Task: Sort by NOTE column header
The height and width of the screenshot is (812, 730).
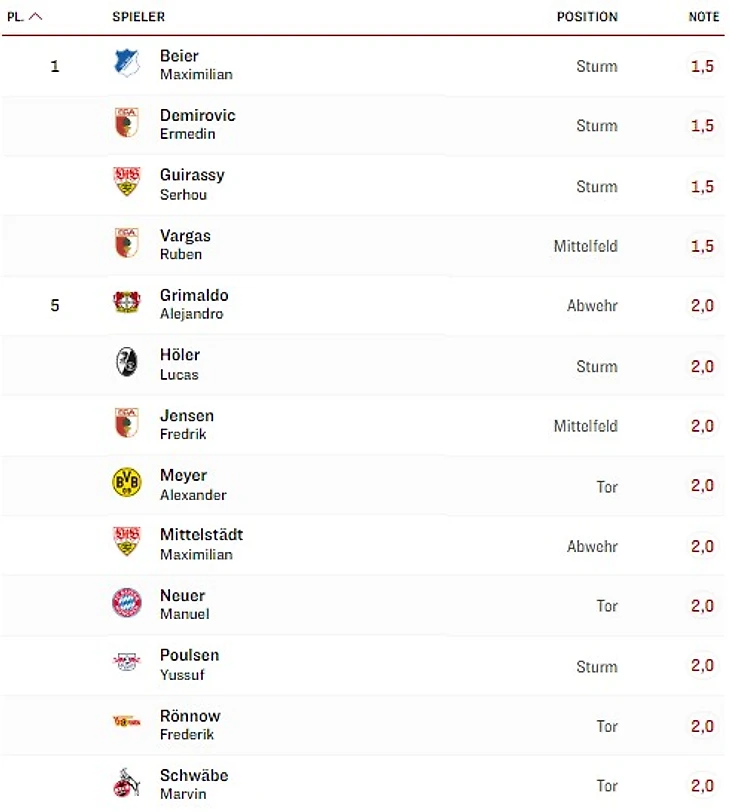Action: 703,17
